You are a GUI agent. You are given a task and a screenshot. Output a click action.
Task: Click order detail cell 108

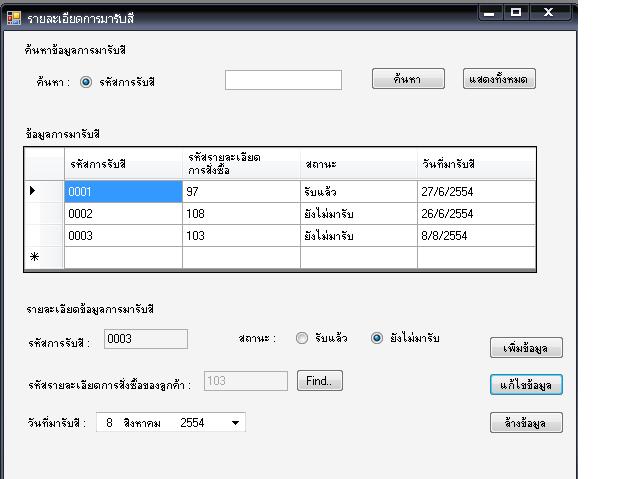click(241, 214)
